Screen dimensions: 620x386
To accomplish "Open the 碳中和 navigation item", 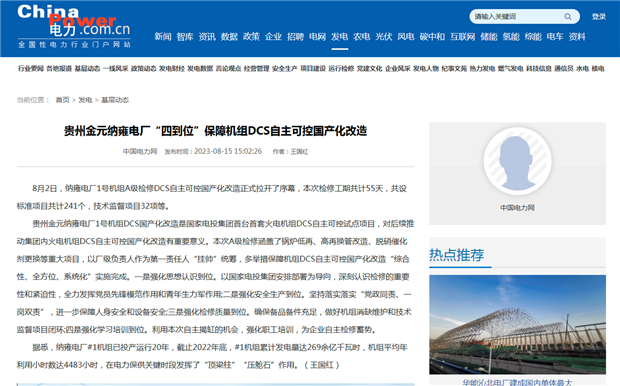I will (432, 37).
